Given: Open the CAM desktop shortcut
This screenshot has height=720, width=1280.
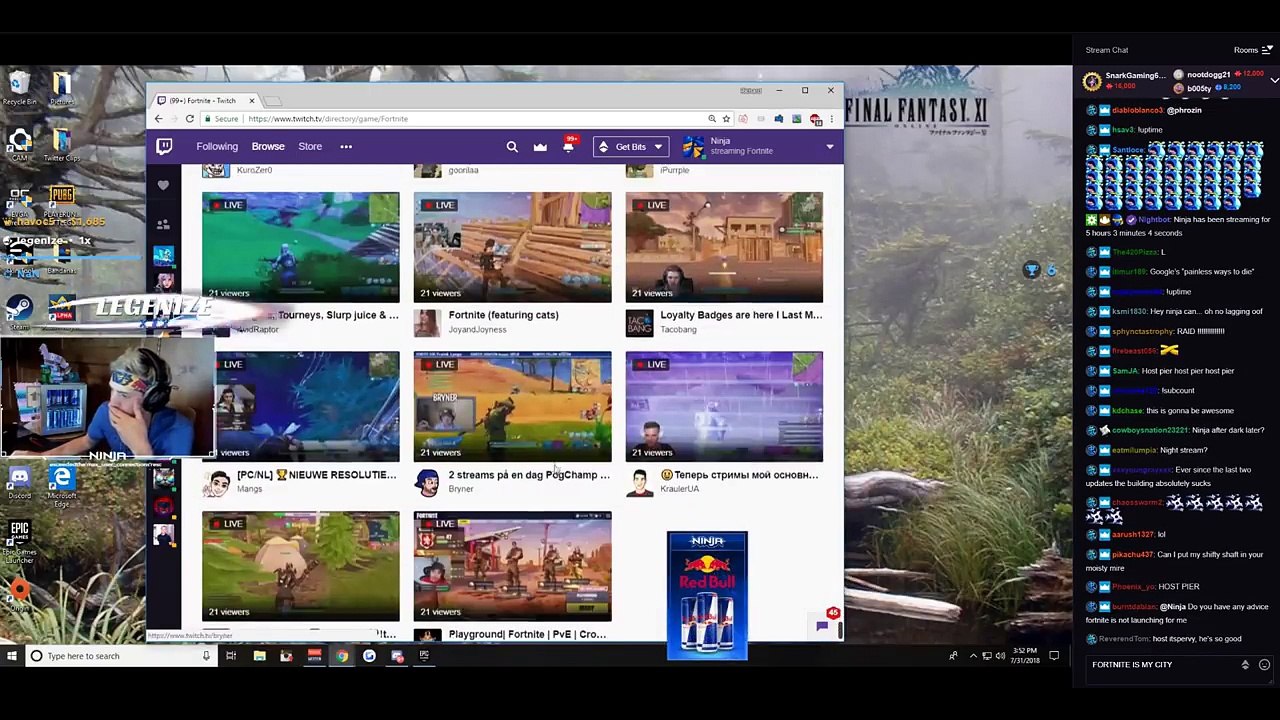Looking at the screenshot, I should click(x=20, y=145).
